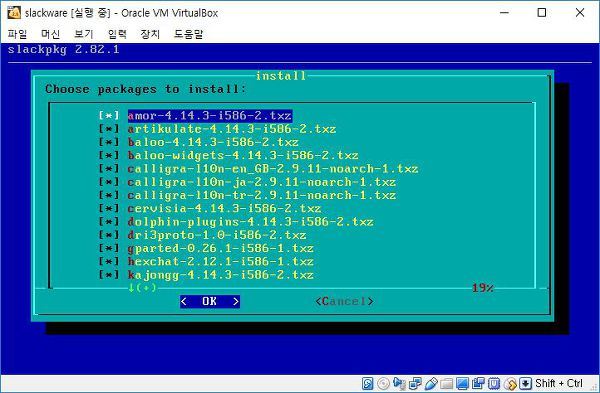This screenshot has height=393, width=600.
Task: Minimize the VirtualBox window
Action: (505, 13)
